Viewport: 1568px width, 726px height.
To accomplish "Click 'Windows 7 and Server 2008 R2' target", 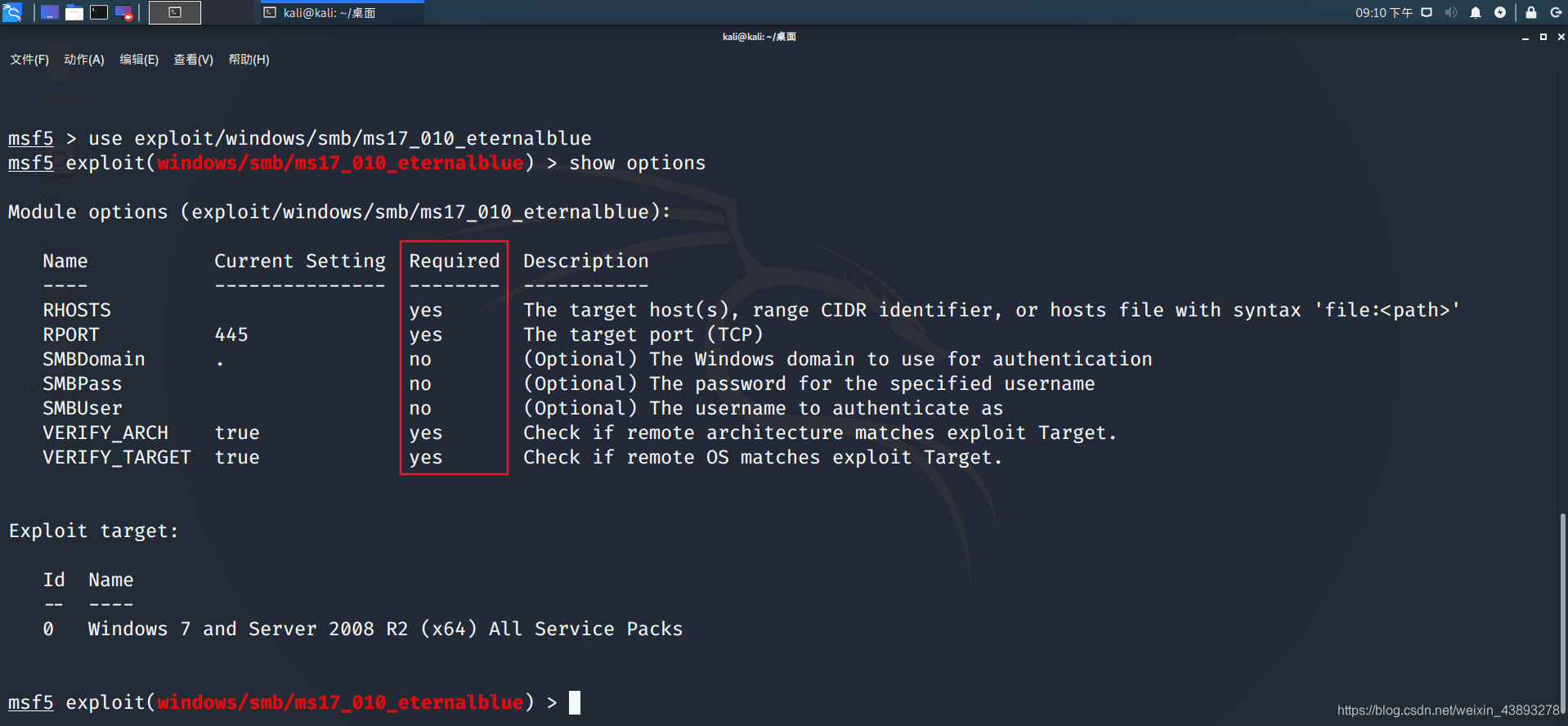I will click(249, 629).
